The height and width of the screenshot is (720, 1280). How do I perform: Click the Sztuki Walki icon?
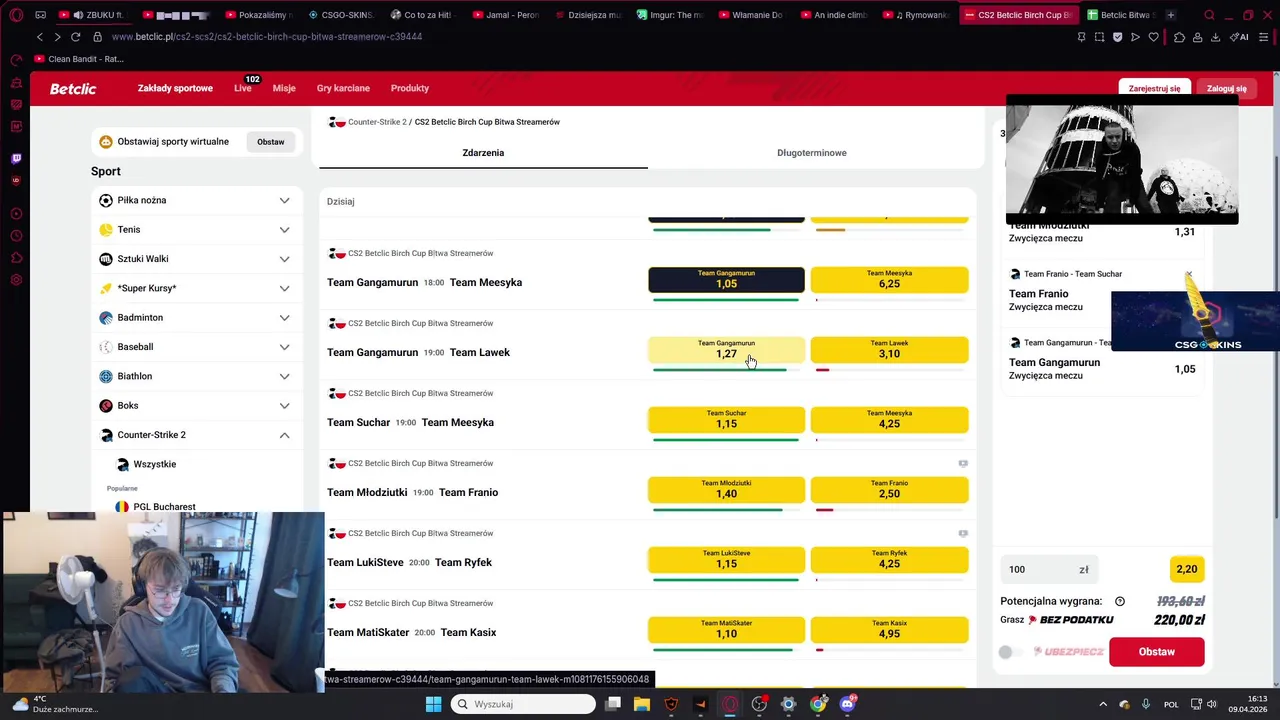point(106,259)
